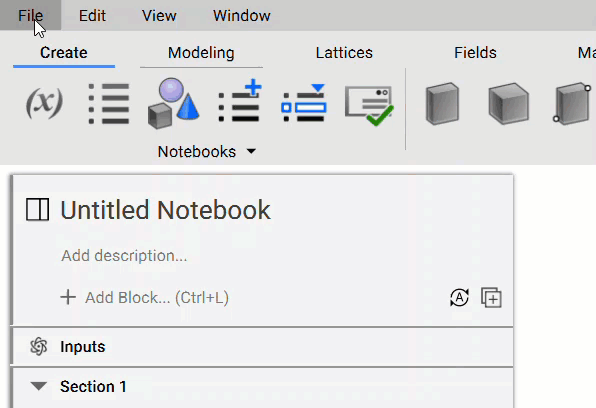596x408 pixels.
Task: Select the tall gray box primitive icon
Action: (442, 104)
